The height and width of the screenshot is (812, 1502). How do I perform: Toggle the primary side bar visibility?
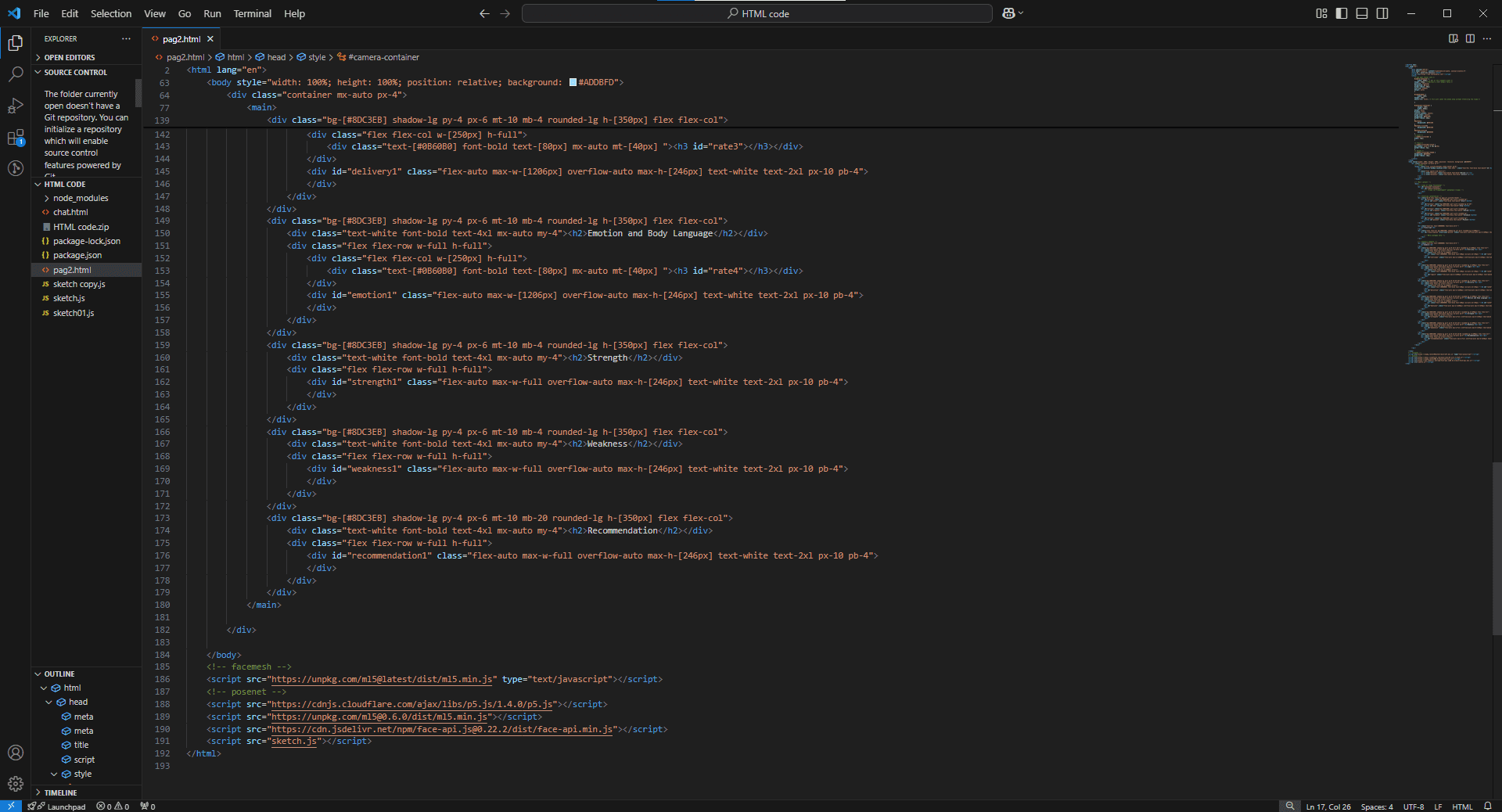point(1342,13)
